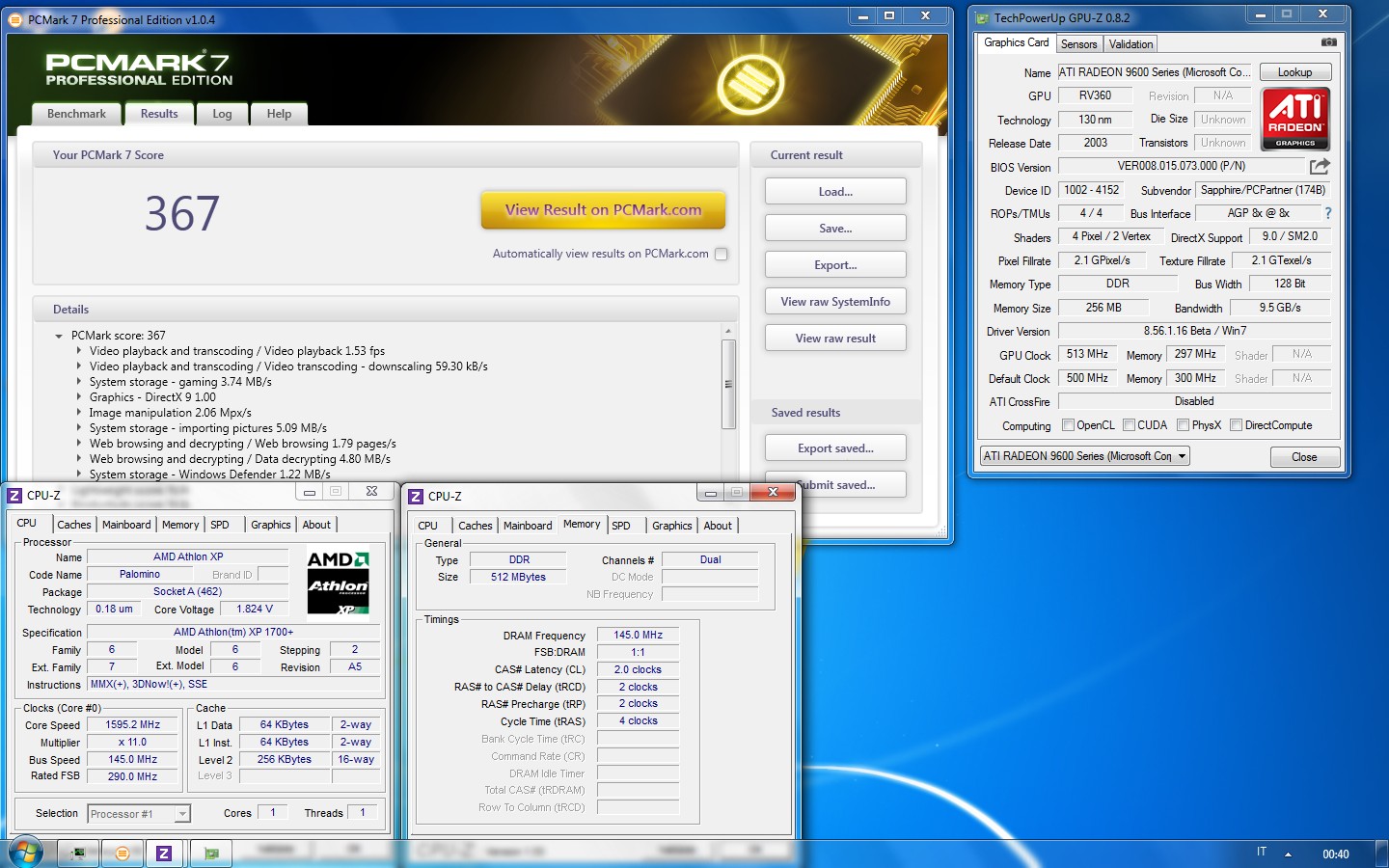Click the Driver Version field in GPU-Z
Viewport: 1389px width, 868px height.
(x=1194, y=331)
